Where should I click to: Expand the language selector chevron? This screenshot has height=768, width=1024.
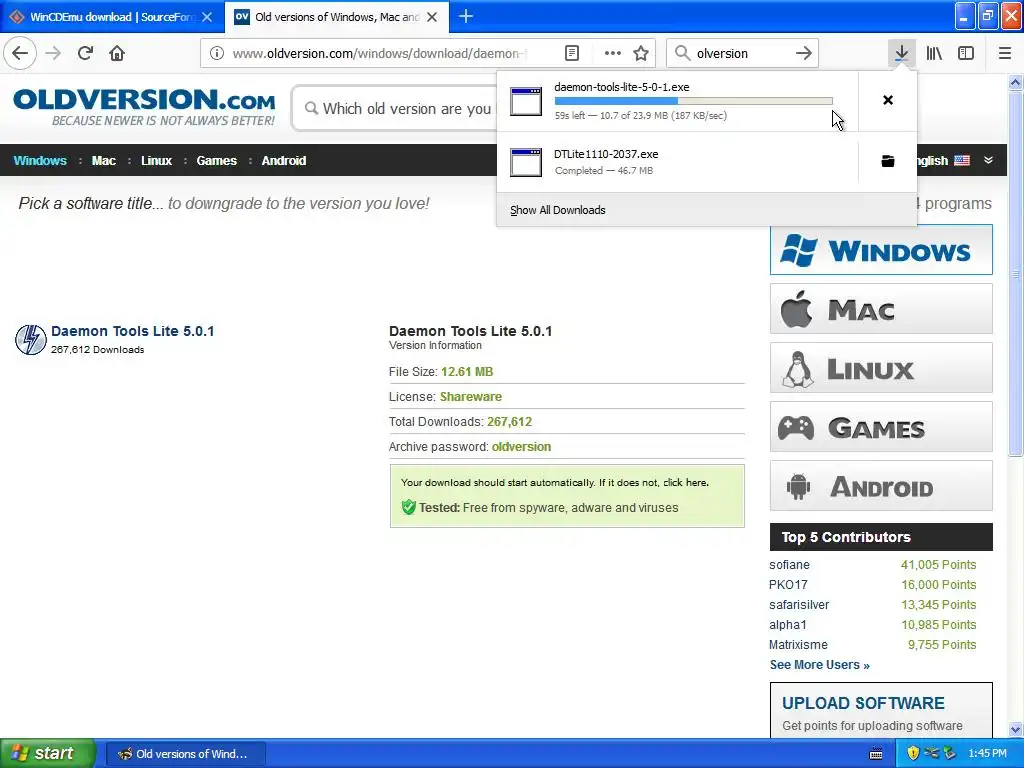point(988,160)
